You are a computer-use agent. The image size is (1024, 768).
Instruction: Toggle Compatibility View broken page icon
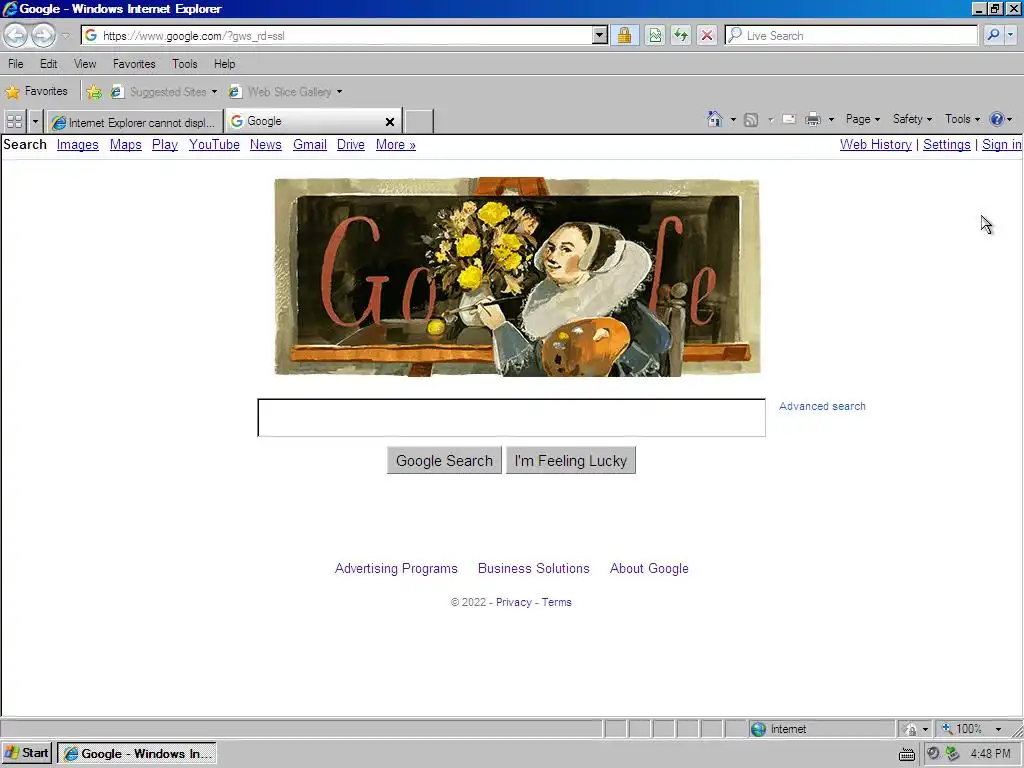tap(655, 35)
